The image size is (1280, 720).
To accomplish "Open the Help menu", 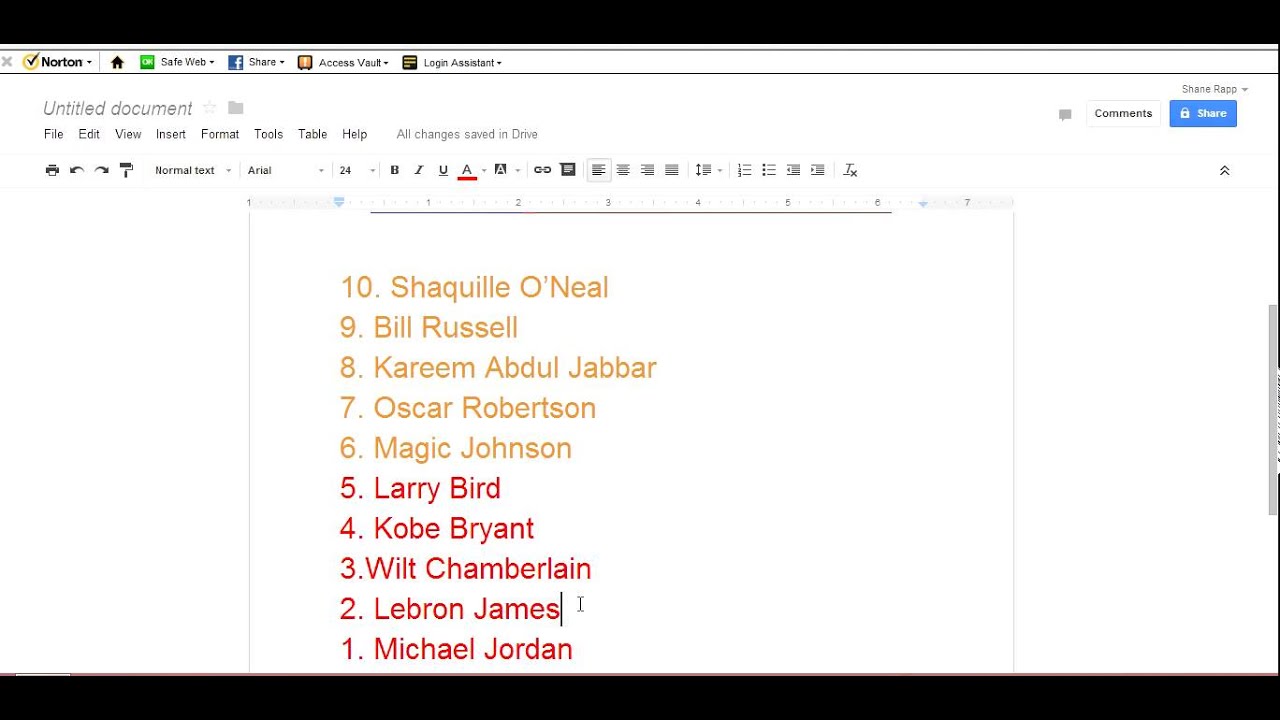I will 354,134.
